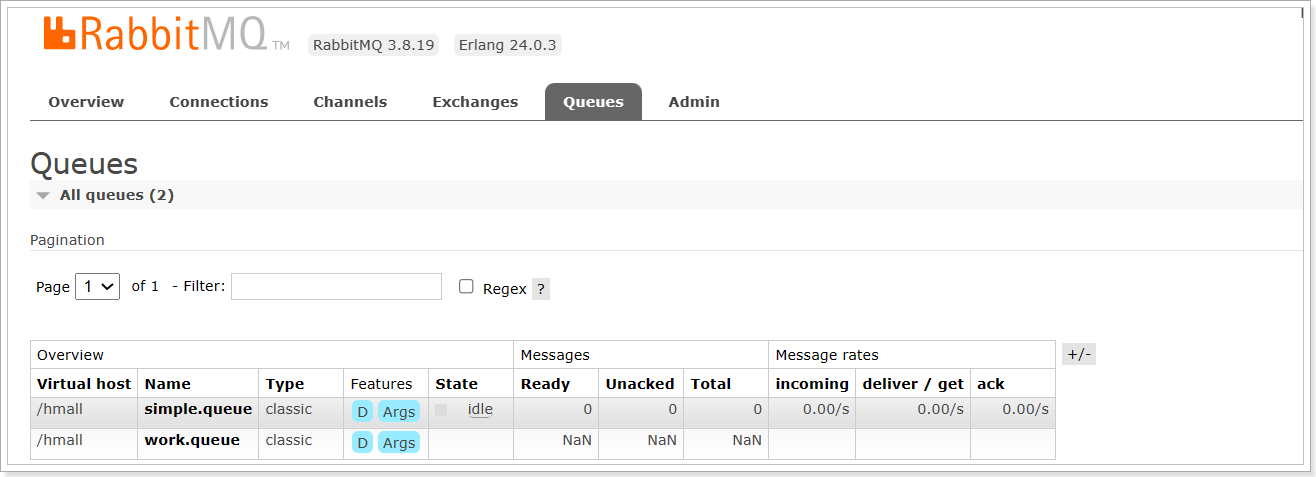Toggle the +/- columns button

[1079, 354]
